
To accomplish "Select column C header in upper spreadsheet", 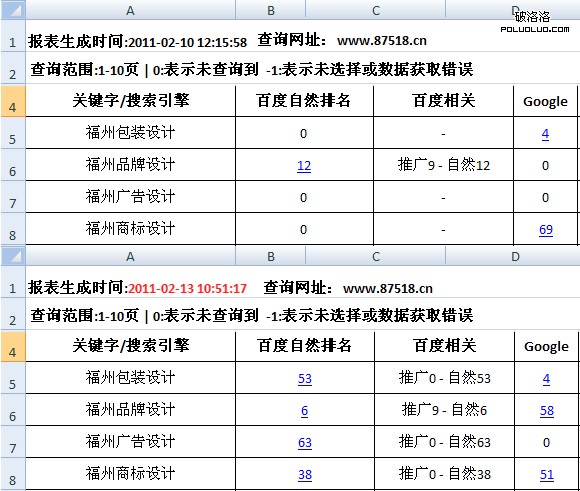I will tap(376, 10).
